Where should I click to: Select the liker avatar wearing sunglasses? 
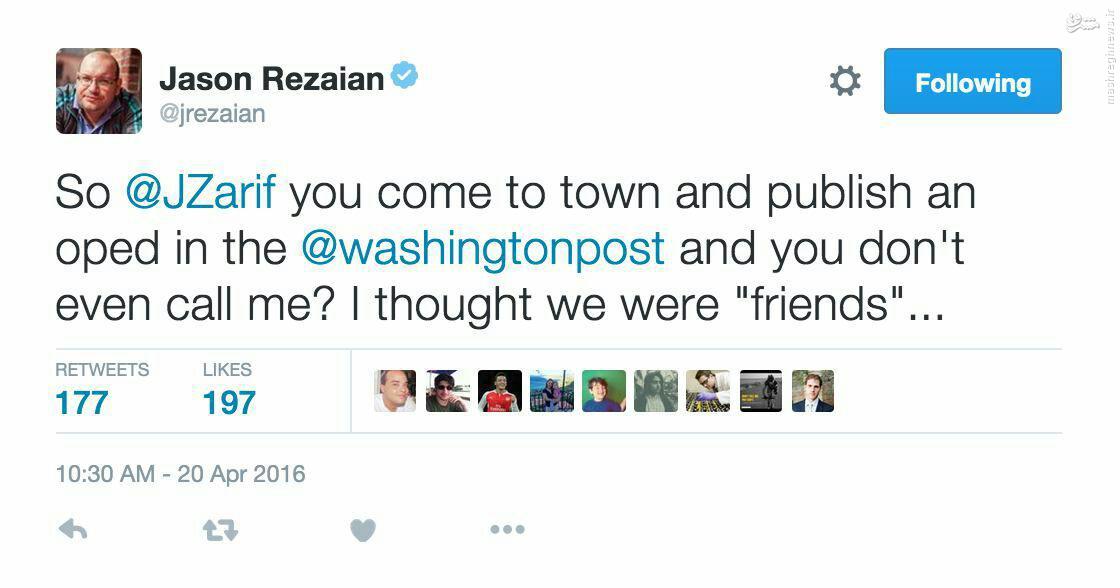point(447,391)
